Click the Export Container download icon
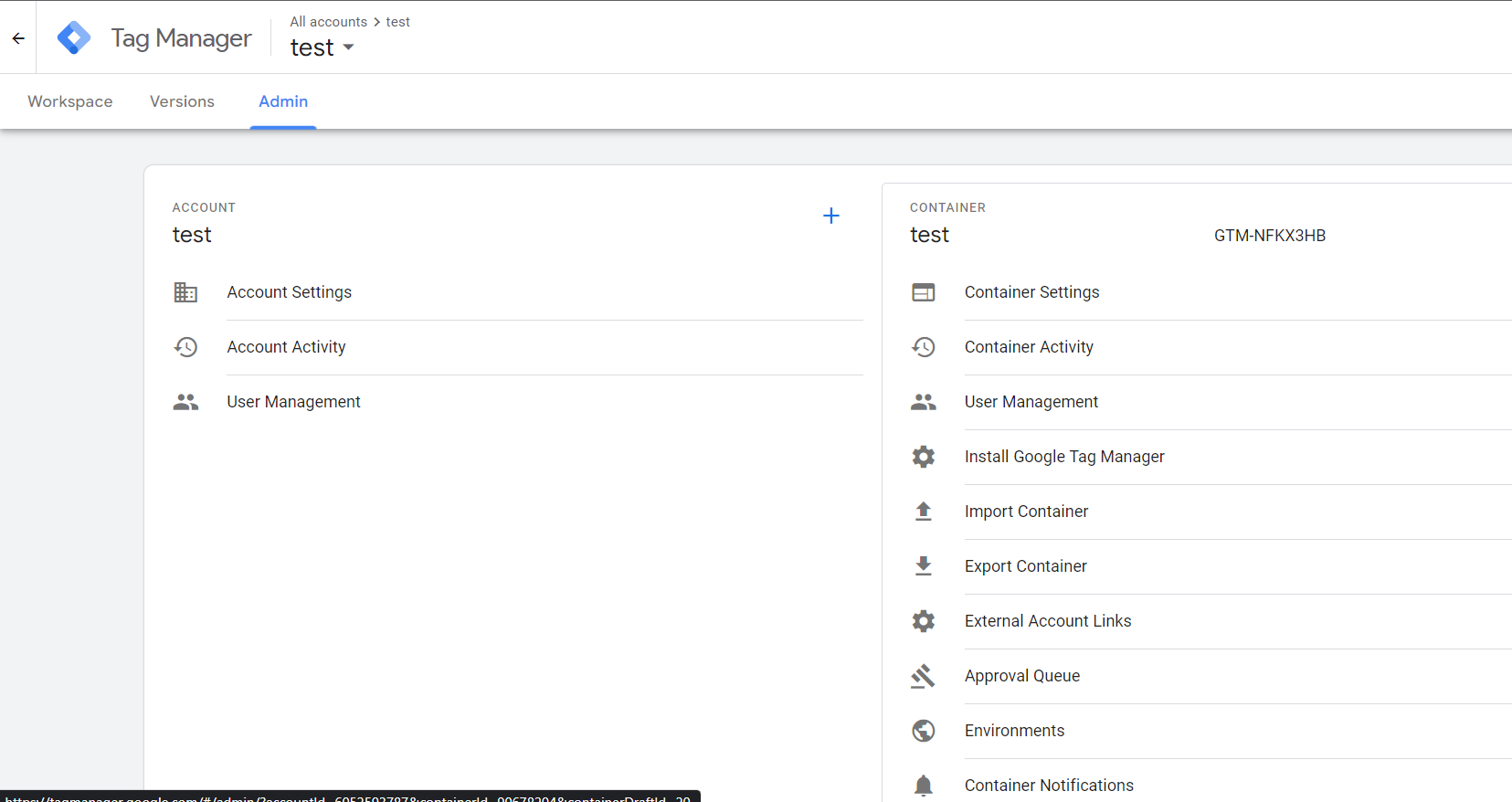The height and width of the screenshot is (802, 1512). pyautogui.click(x=924, y=566)
